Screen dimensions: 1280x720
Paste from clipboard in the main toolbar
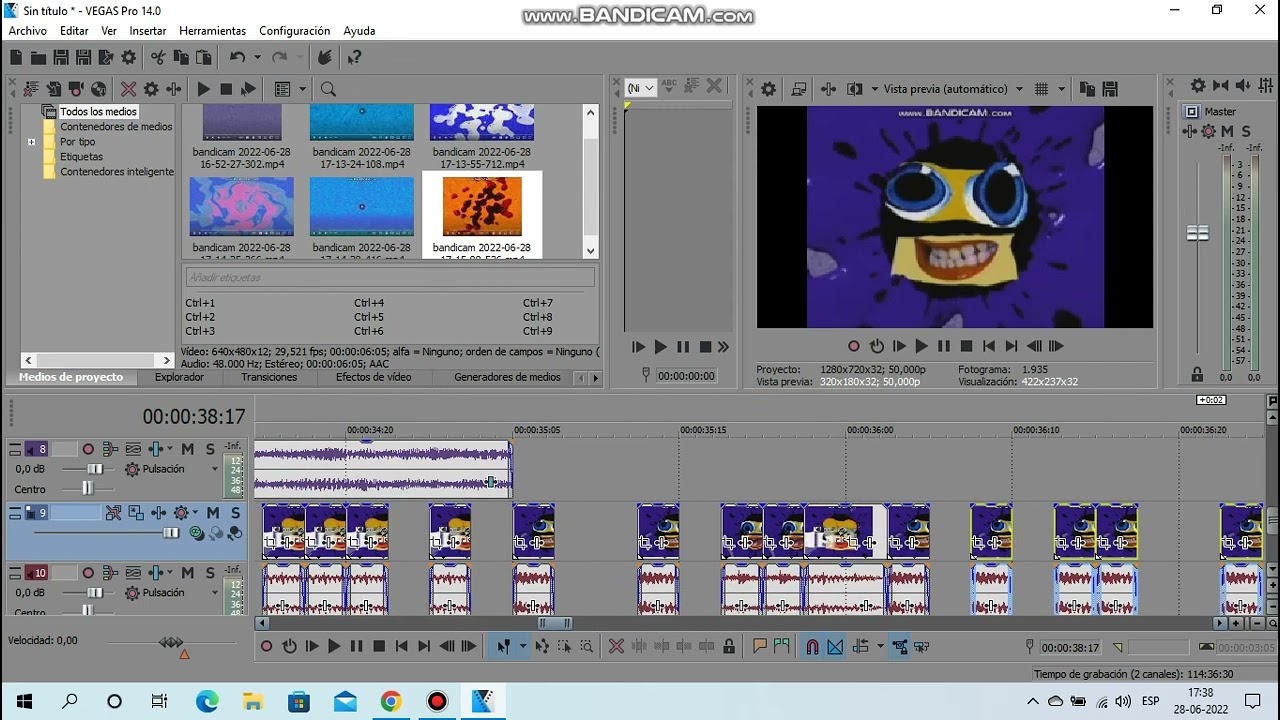pyautogui.click(x=203, y=58)
